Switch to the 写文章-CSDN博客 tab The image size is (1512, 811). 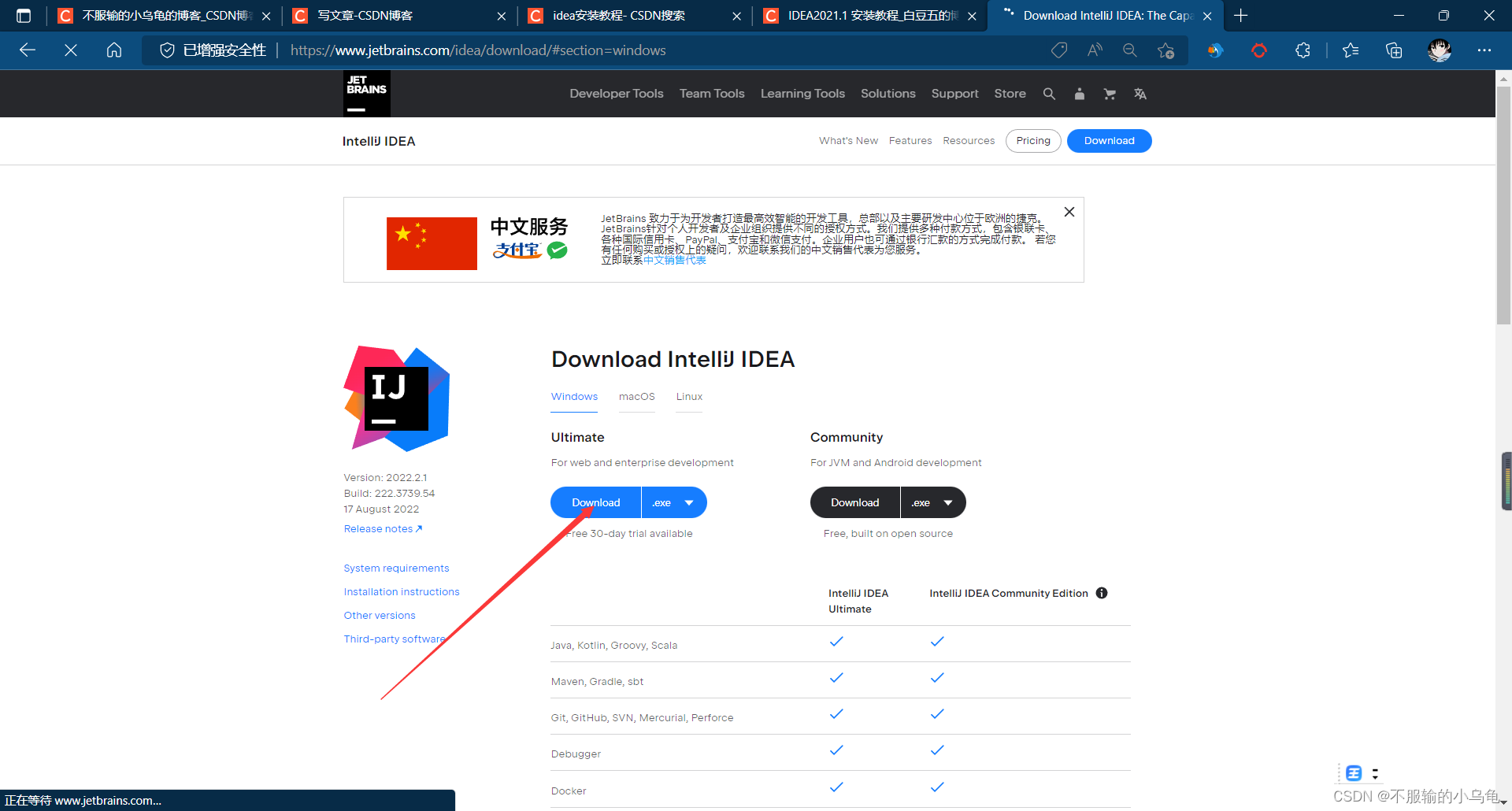pos(399,16)
